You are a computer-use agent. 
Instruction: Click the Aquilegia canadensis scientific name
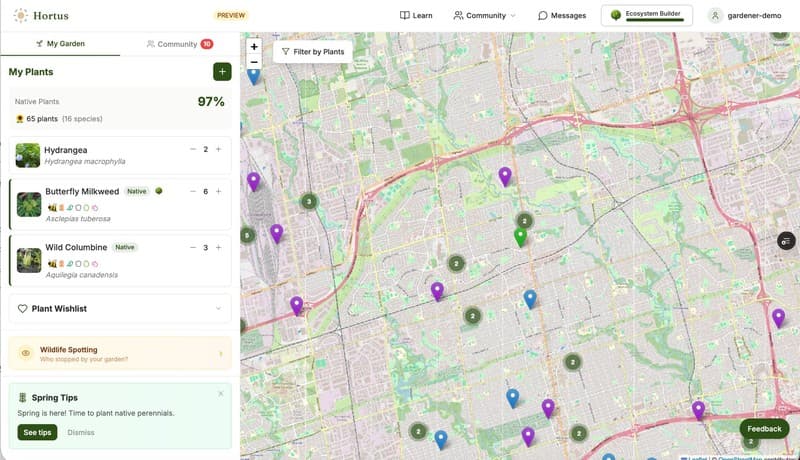(x=82, y=275)
